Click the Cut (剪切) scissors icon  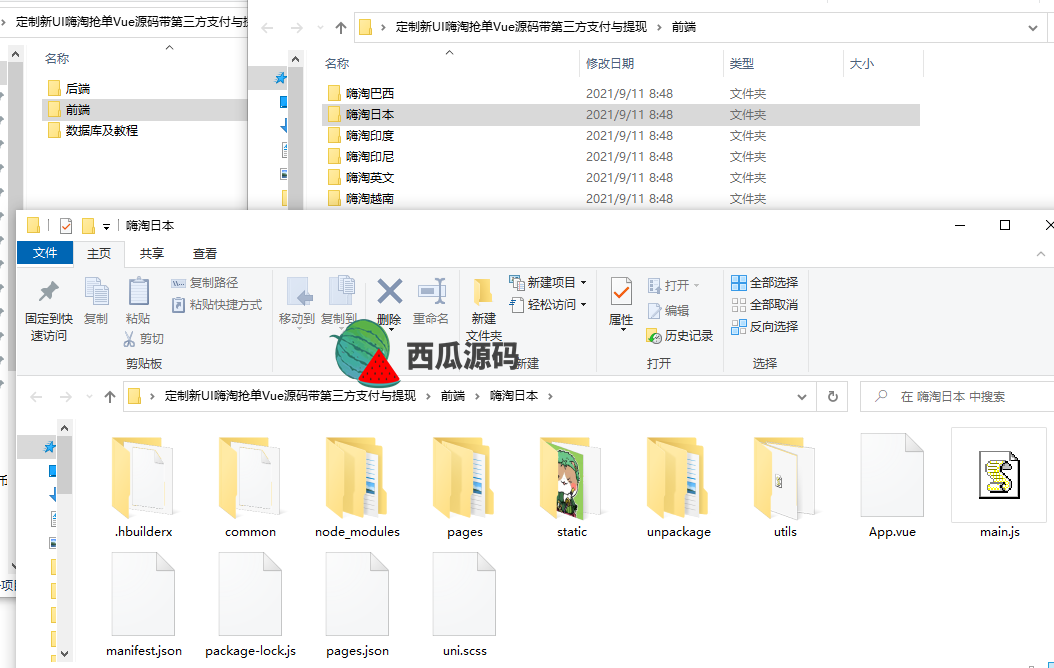coord(130,339)
